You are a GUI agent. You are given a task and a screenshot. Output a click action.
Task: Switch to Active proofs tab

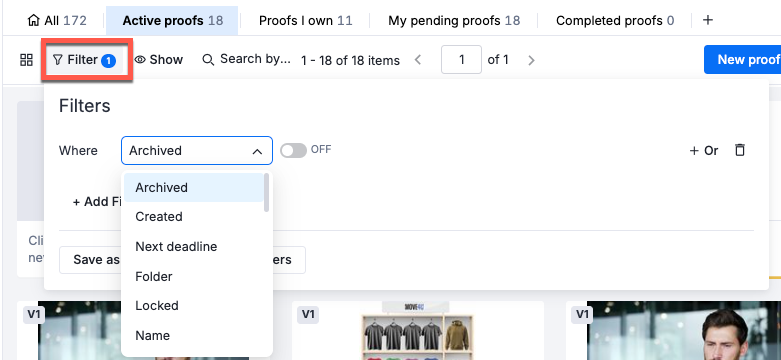[172, 20]
